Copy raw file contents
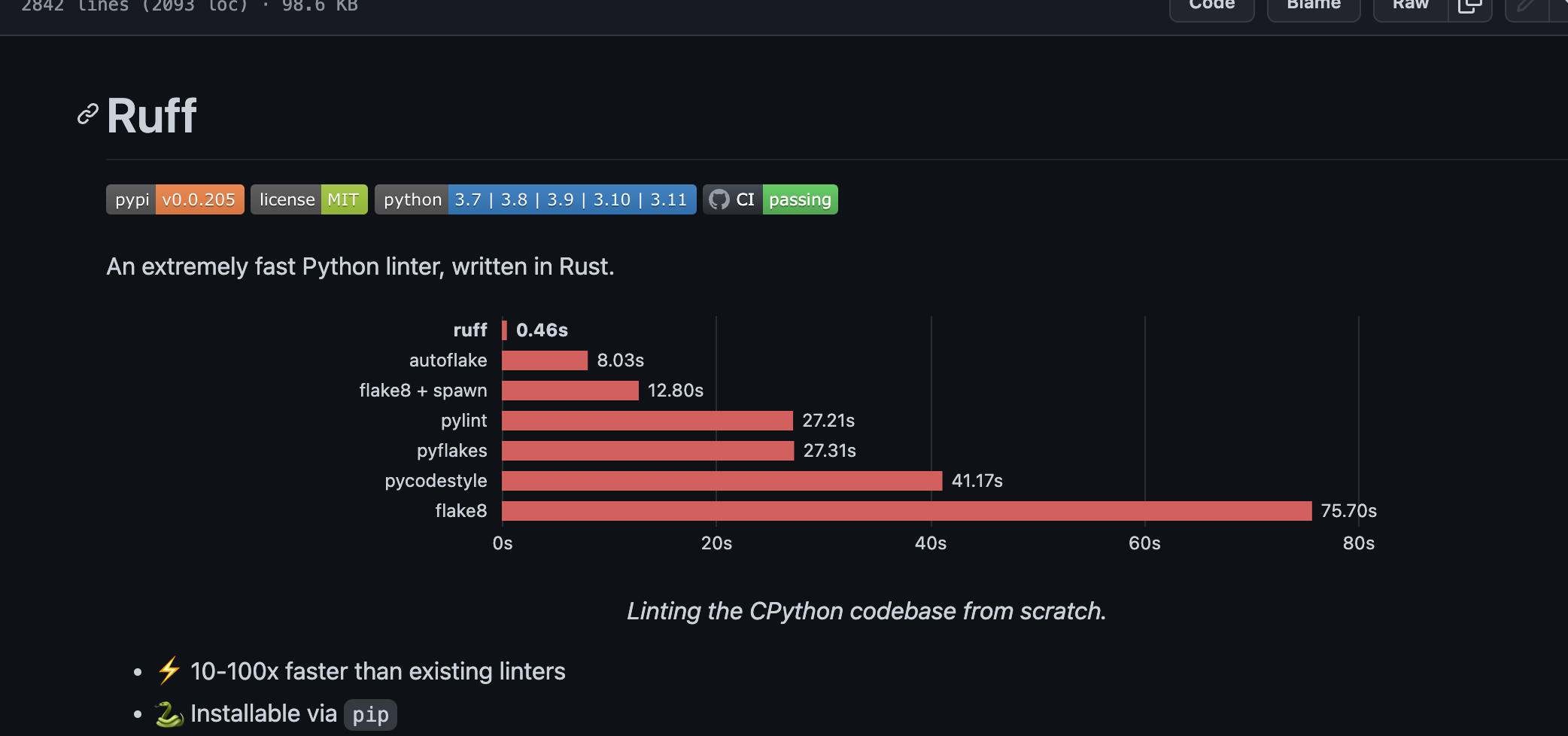1568x736 pixels. (x=1472, y=6)
